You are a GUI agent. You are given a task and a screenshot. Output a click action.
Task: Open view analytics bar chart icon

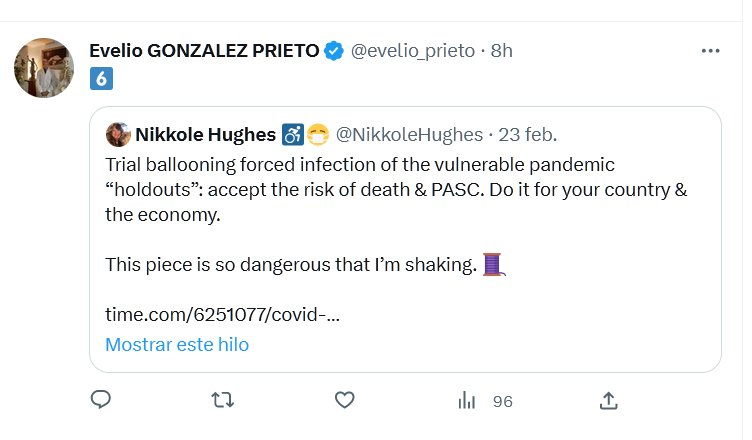[466, 400]
